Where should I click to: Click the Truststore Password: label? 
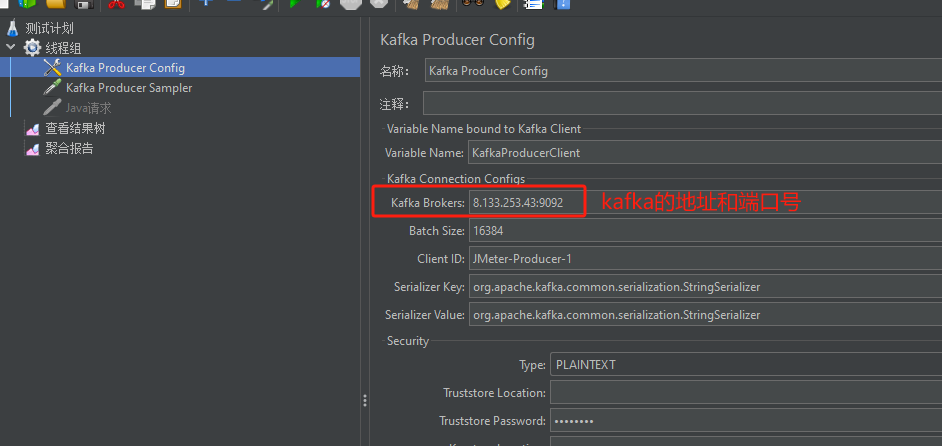493,421
